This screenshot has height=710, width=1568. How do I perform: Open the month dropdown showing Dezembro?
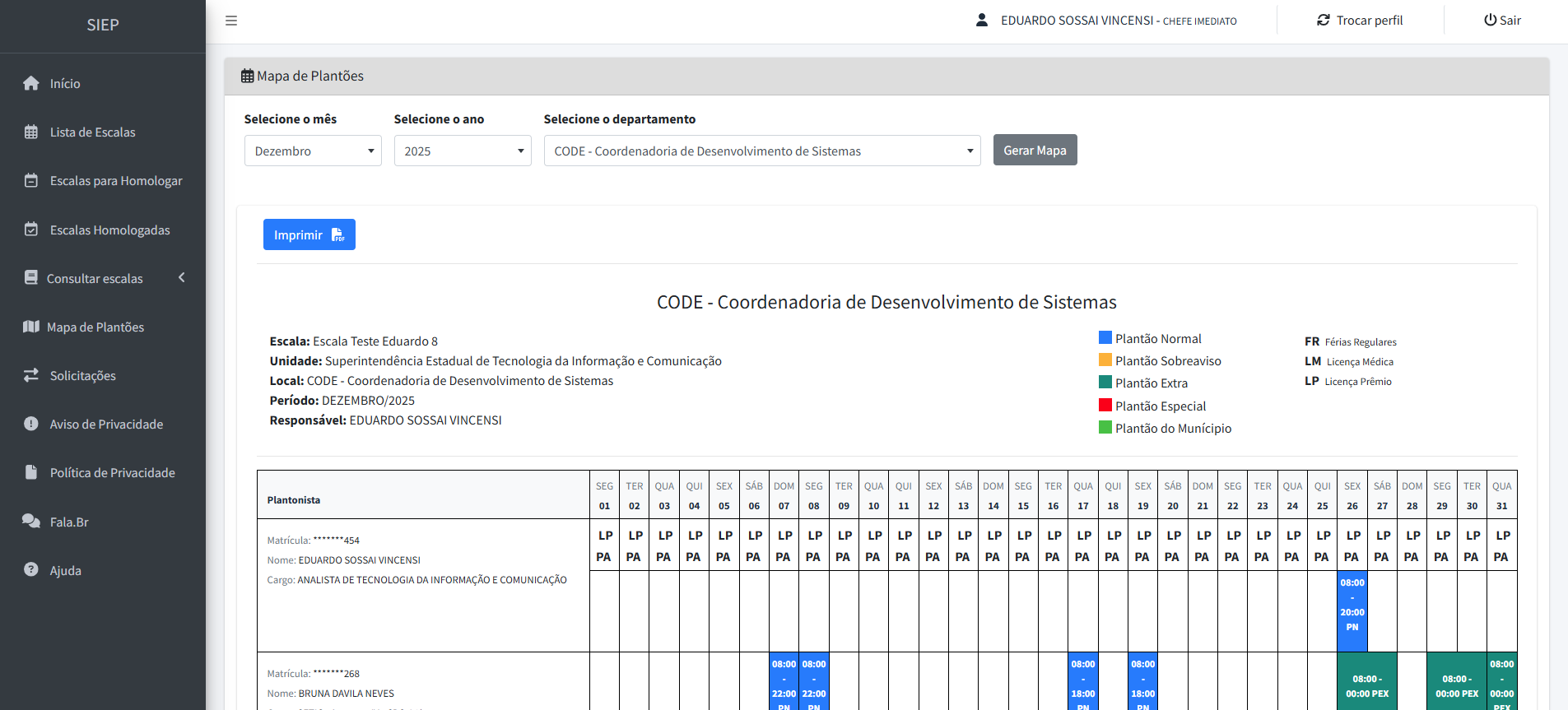(x=313, y=151)
